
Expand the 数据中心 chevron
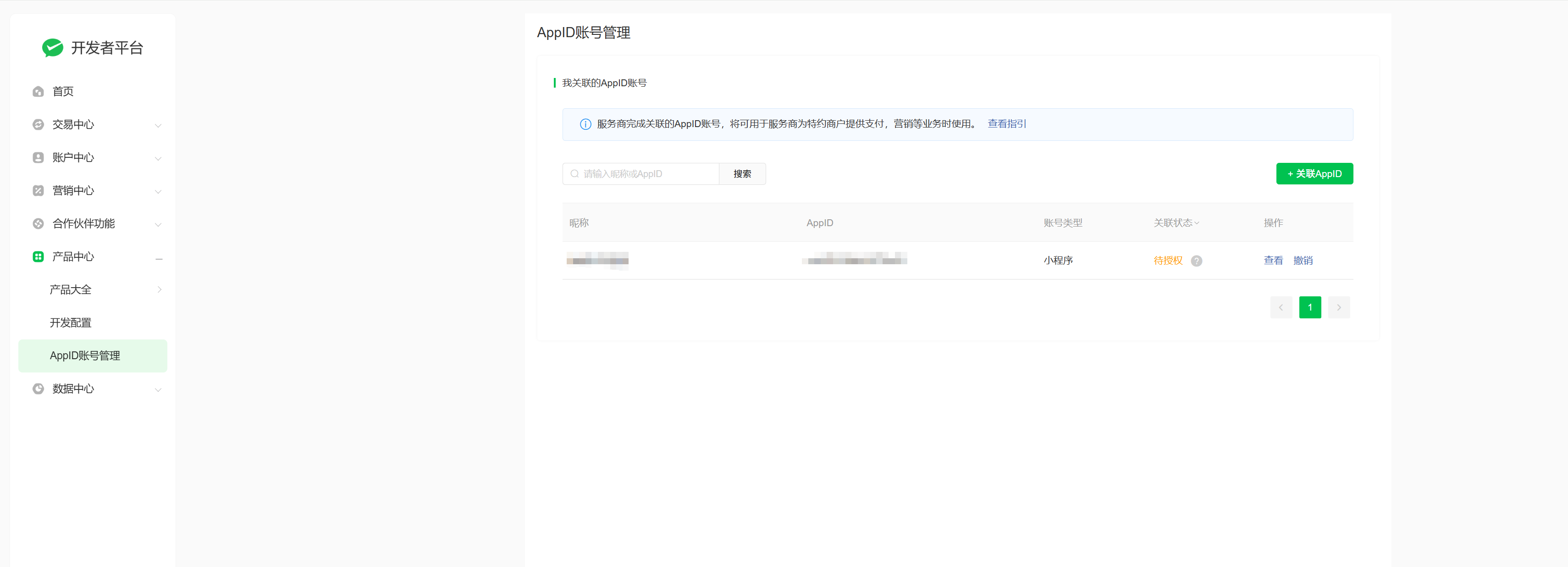tap(158, 390)
